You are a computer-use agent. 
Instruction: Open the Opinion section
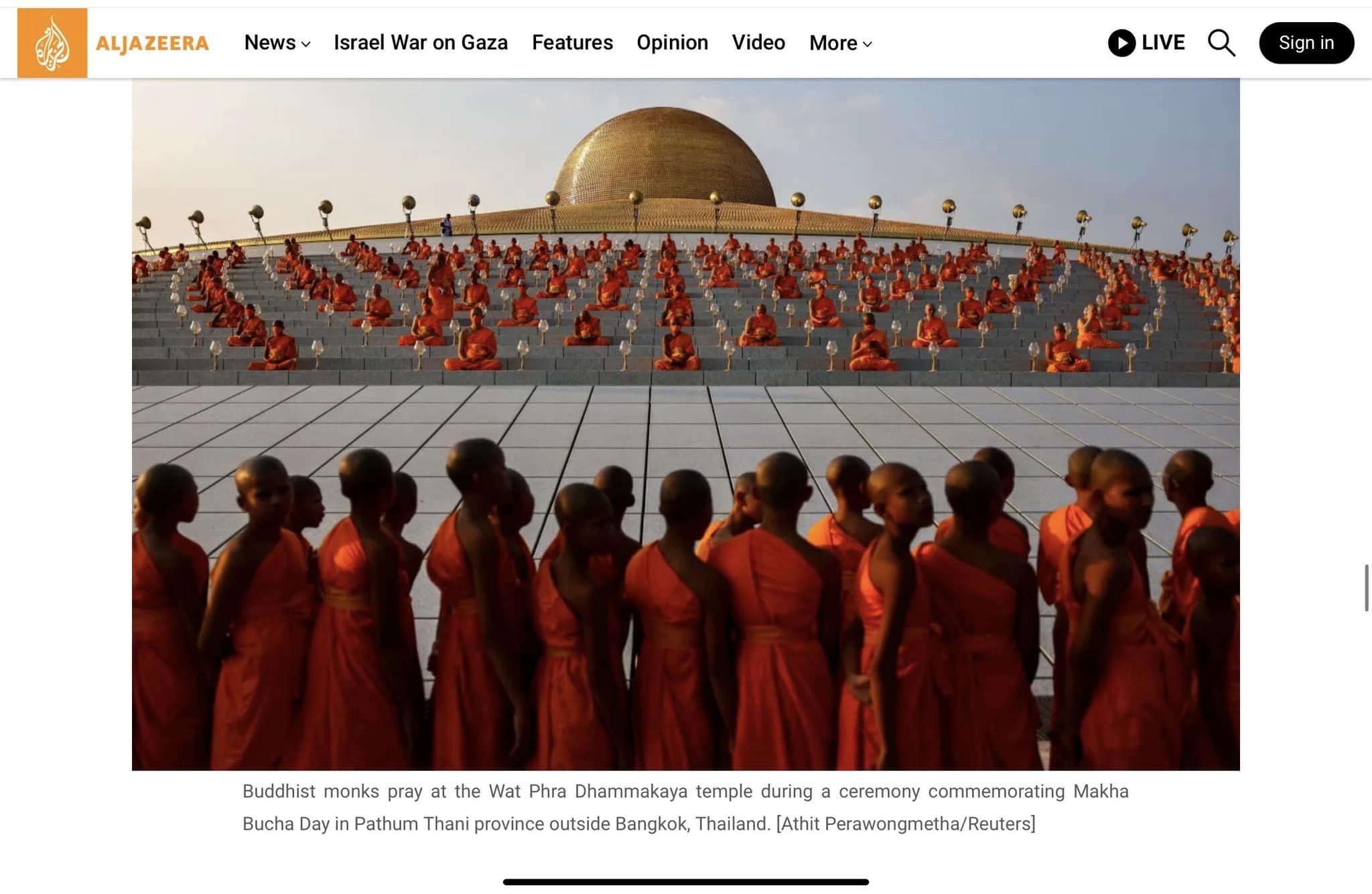(x=672, y=42)
